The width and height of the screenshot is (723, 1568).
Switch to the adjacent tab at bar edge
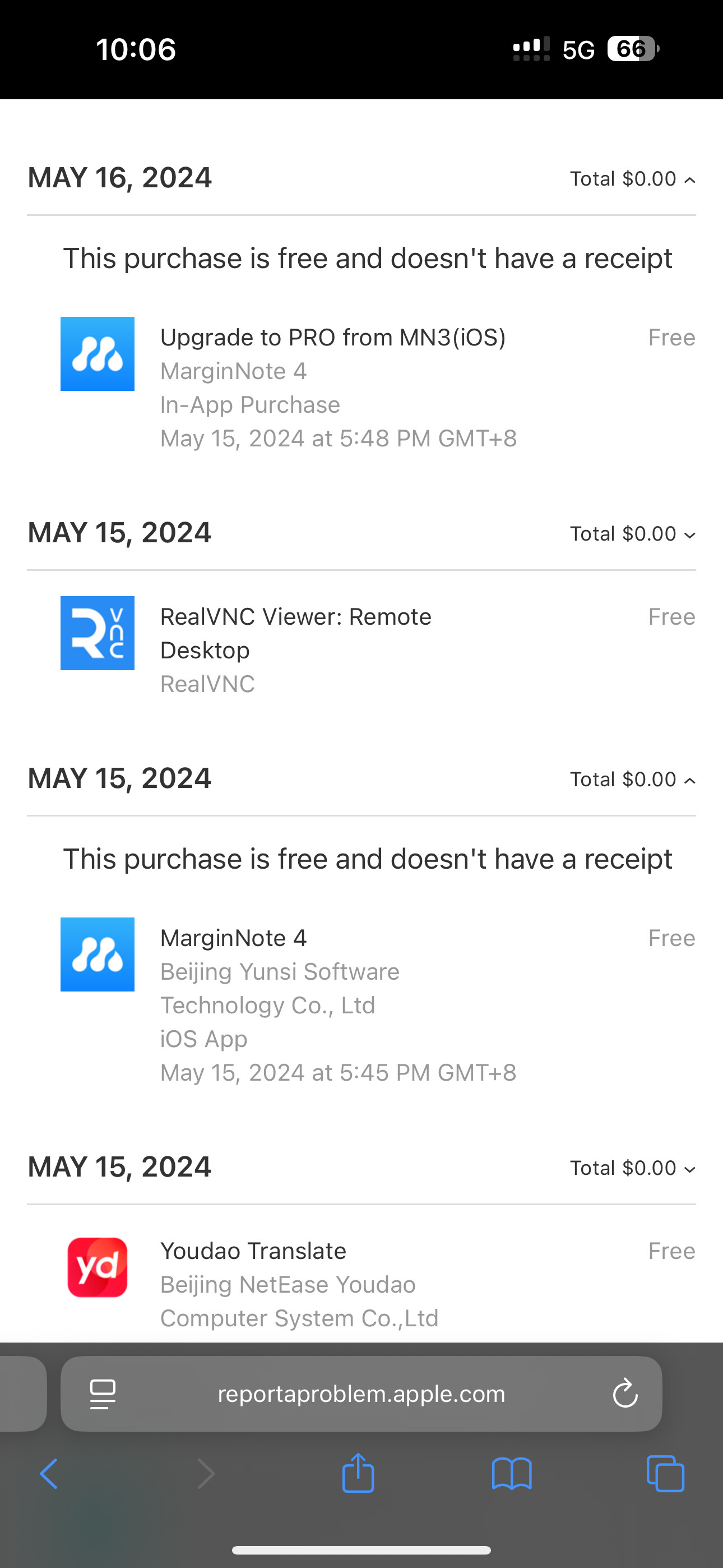click(23, 1393)
